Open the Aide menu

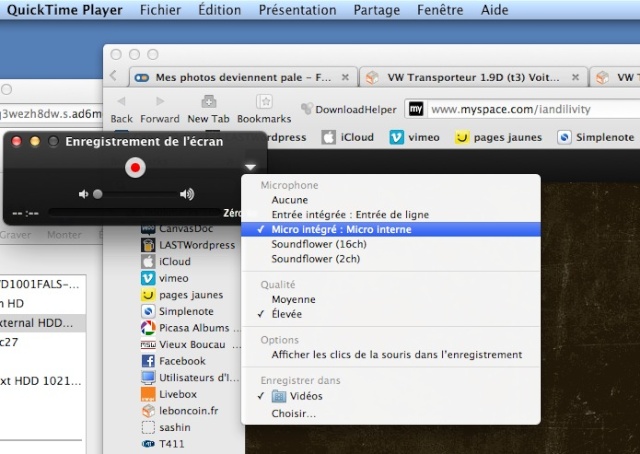point(494,10)
